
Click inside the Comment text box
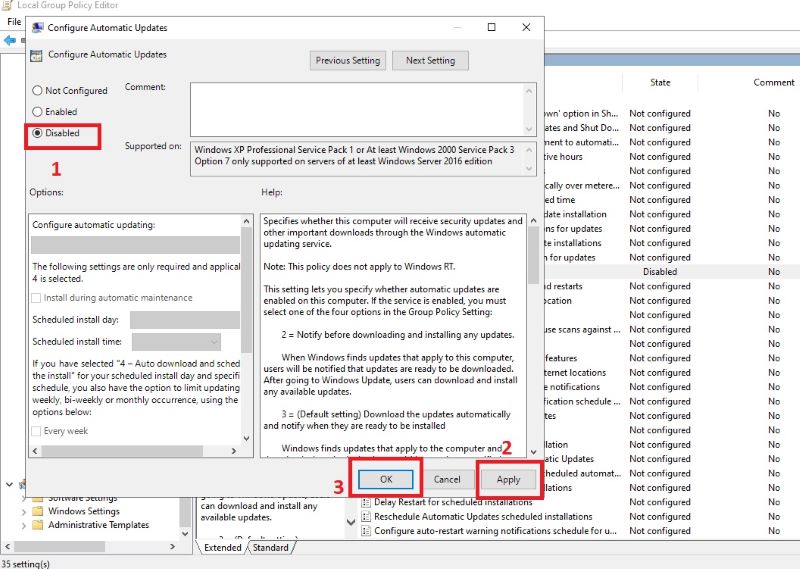point(357,109)
